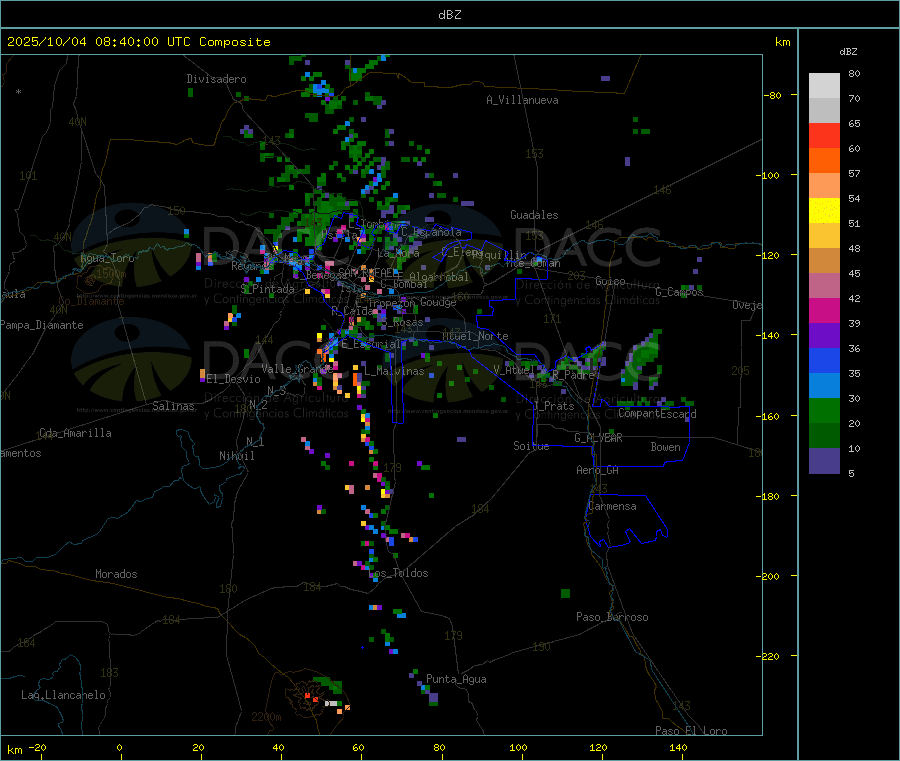Click the 'Carmensa' location label
Screen dimensions: 900x761
click(x=612, y=506)
